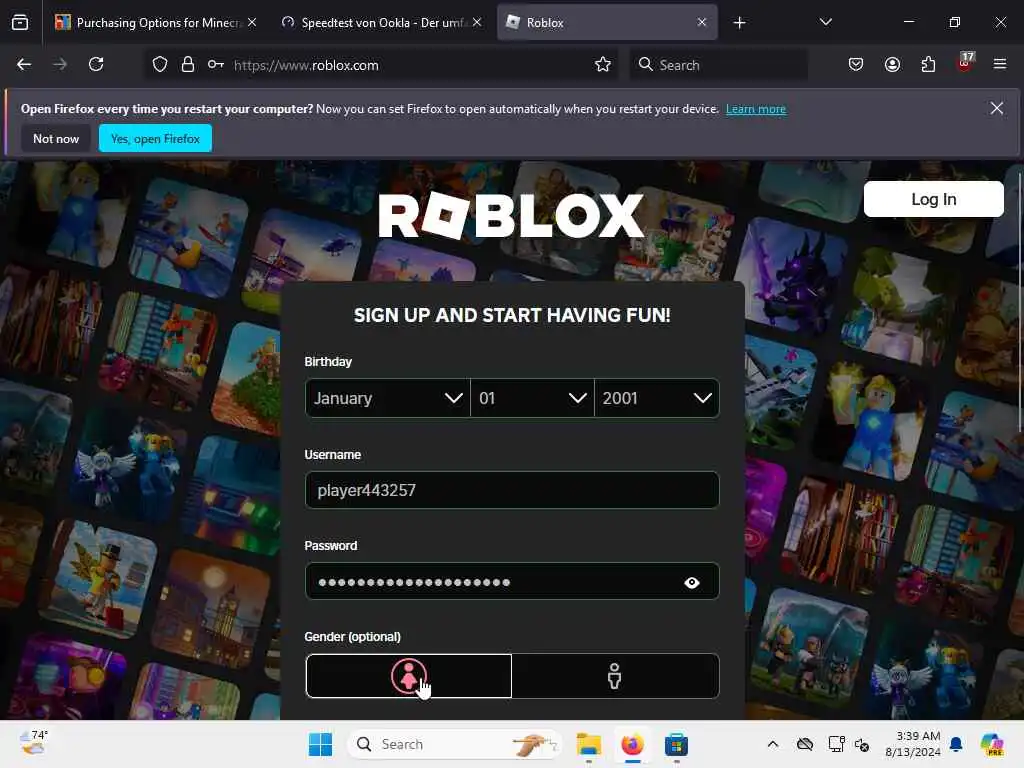Open the birthday month dropdown showing January

[387, 398]
